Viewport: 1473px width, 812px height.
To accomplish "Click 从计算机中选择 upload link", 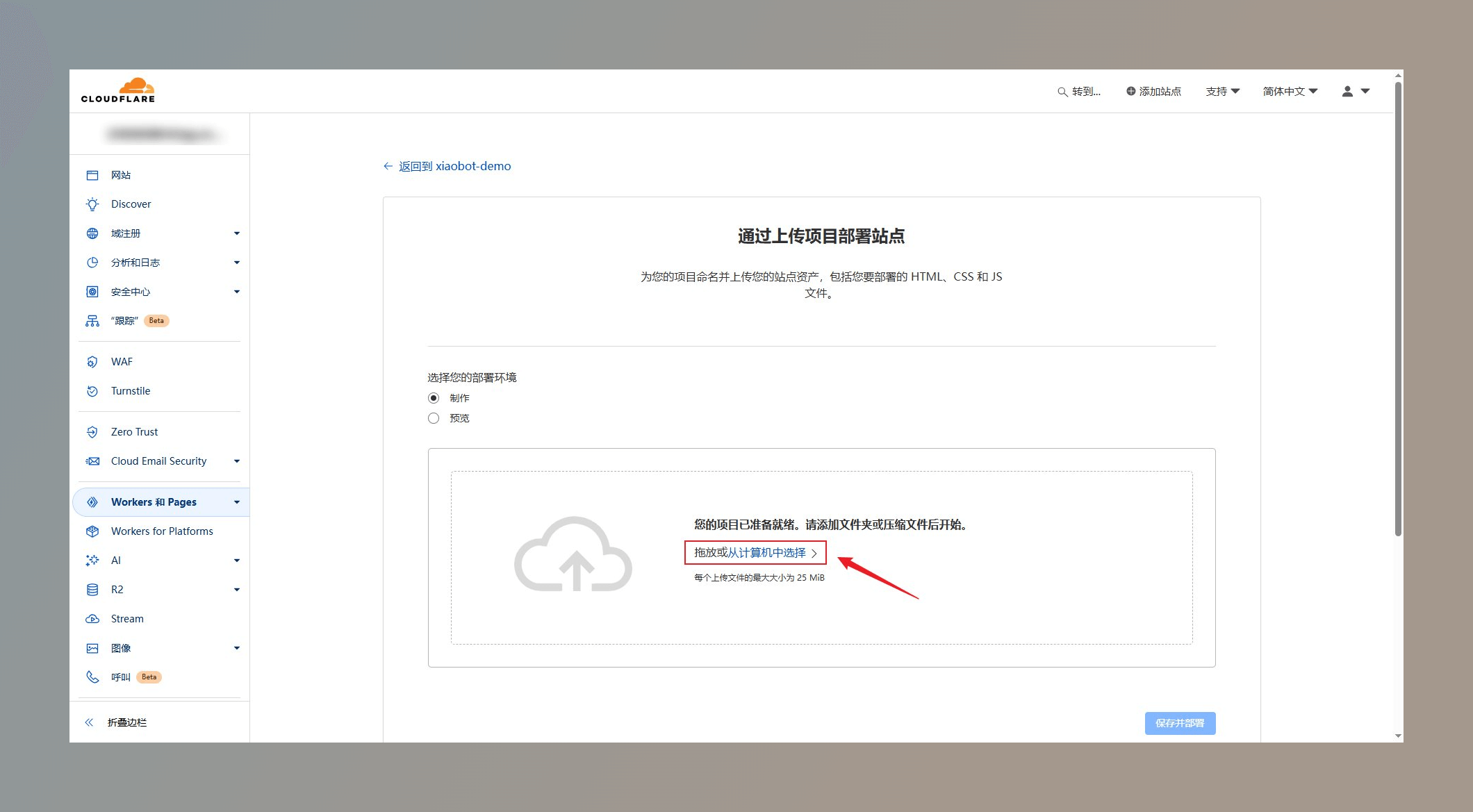I will pos(766,553).
